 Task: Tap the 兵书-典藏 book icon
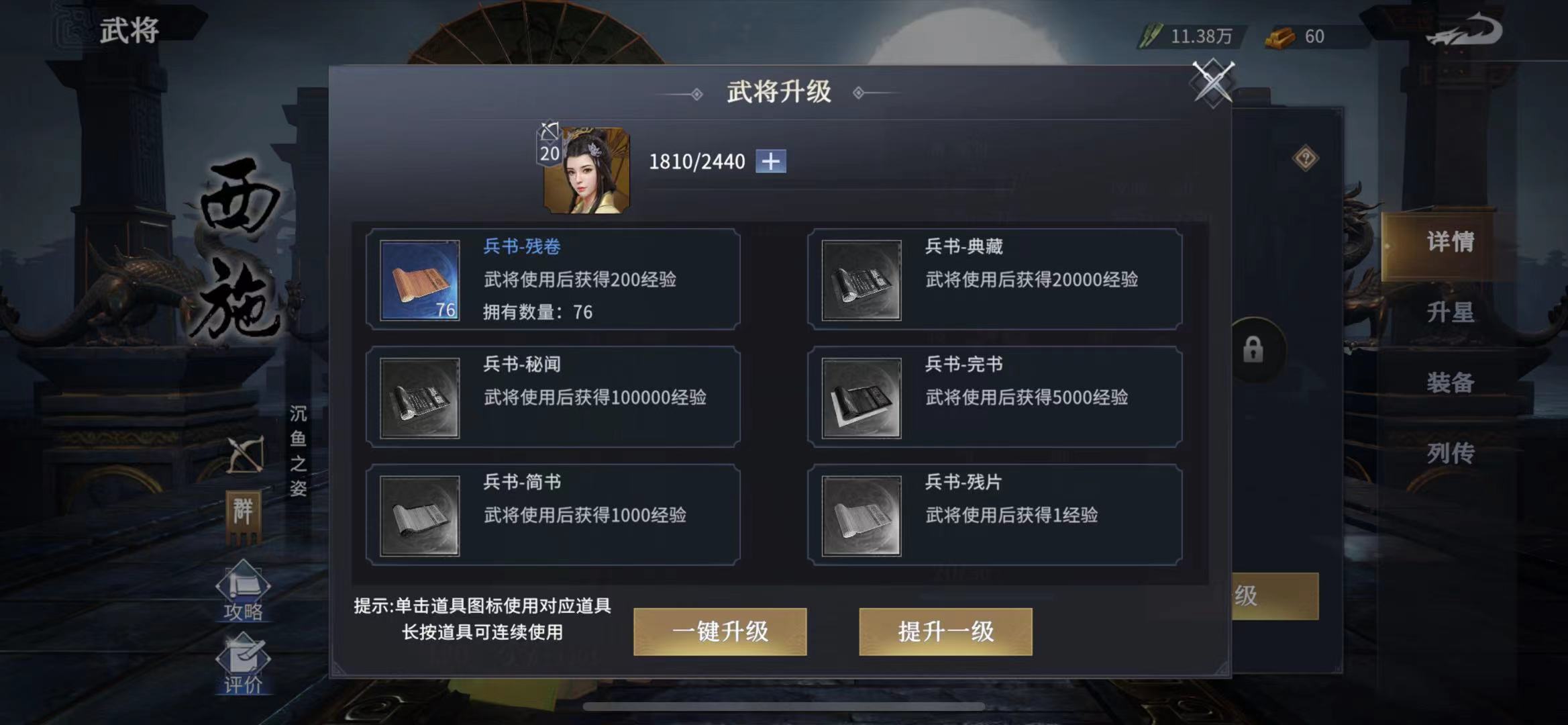click(861, 280)
